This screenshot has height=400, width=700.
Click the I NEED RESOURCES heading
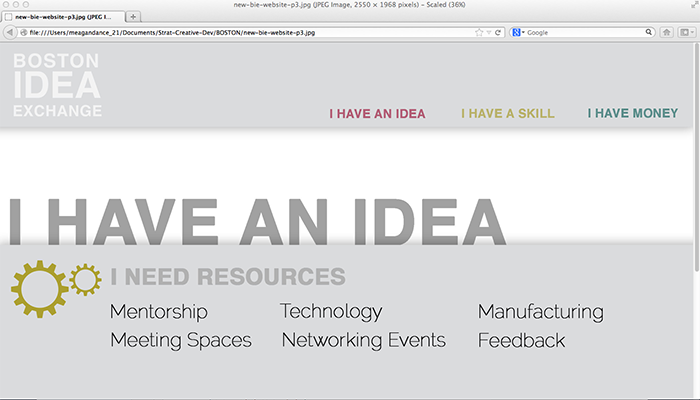(x=228, y=276)
